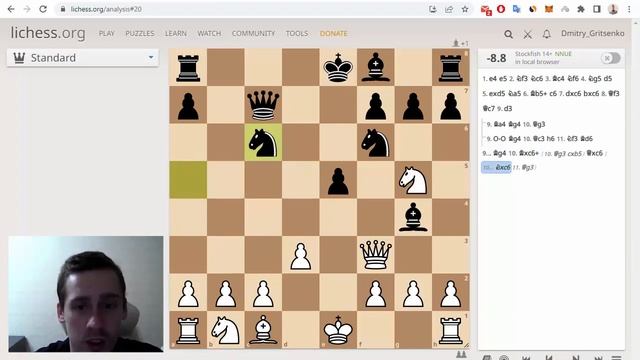Open the MetaMask fox extension
The image size is (640, 360).
pyautogui.click(x=549, y=9)
